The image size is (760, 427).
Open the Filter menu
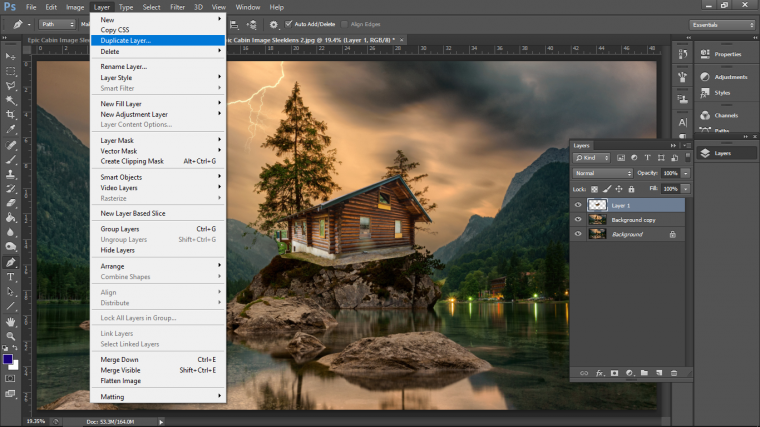[x=177, y=7]
